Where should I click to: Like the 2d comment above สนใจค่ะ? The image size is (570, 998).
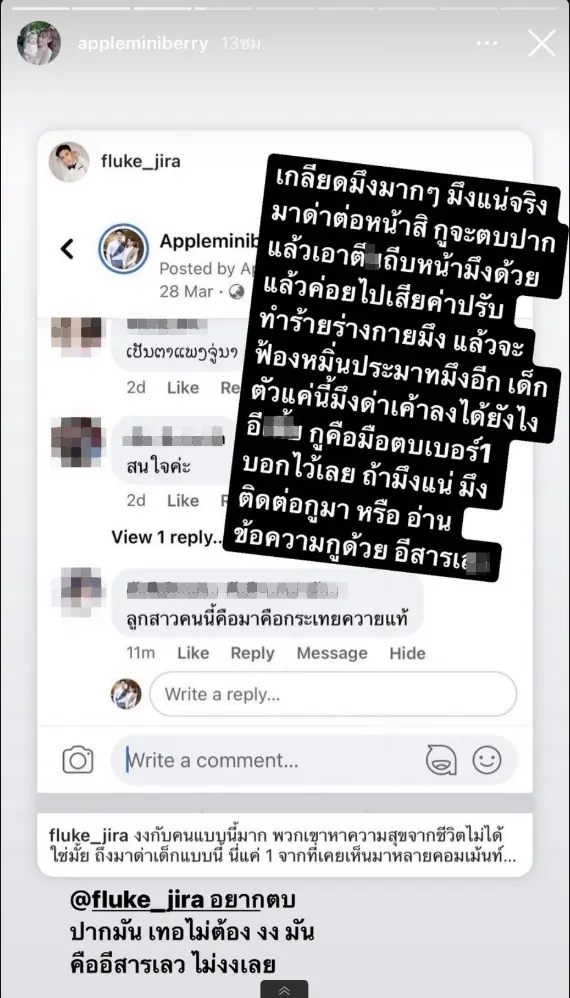coord(183,388)
